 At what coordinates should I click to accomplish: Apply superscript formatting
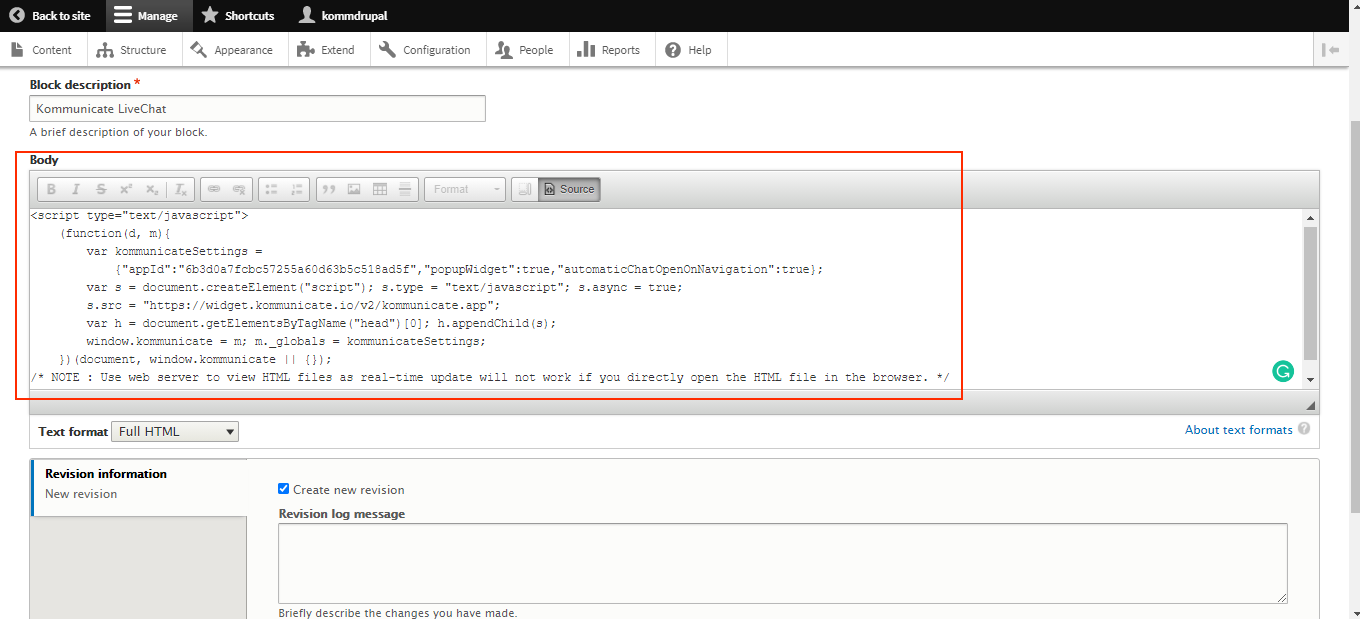pyautogui.click(x=125, y=188)
